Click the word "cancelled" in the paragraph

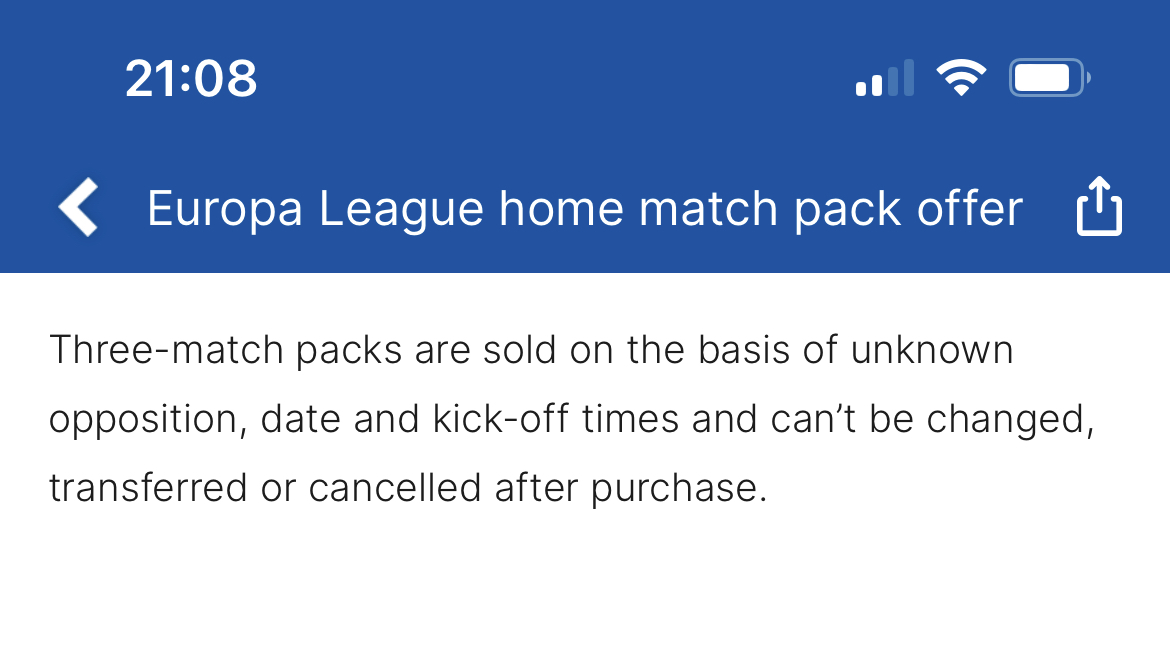(395, 488)
